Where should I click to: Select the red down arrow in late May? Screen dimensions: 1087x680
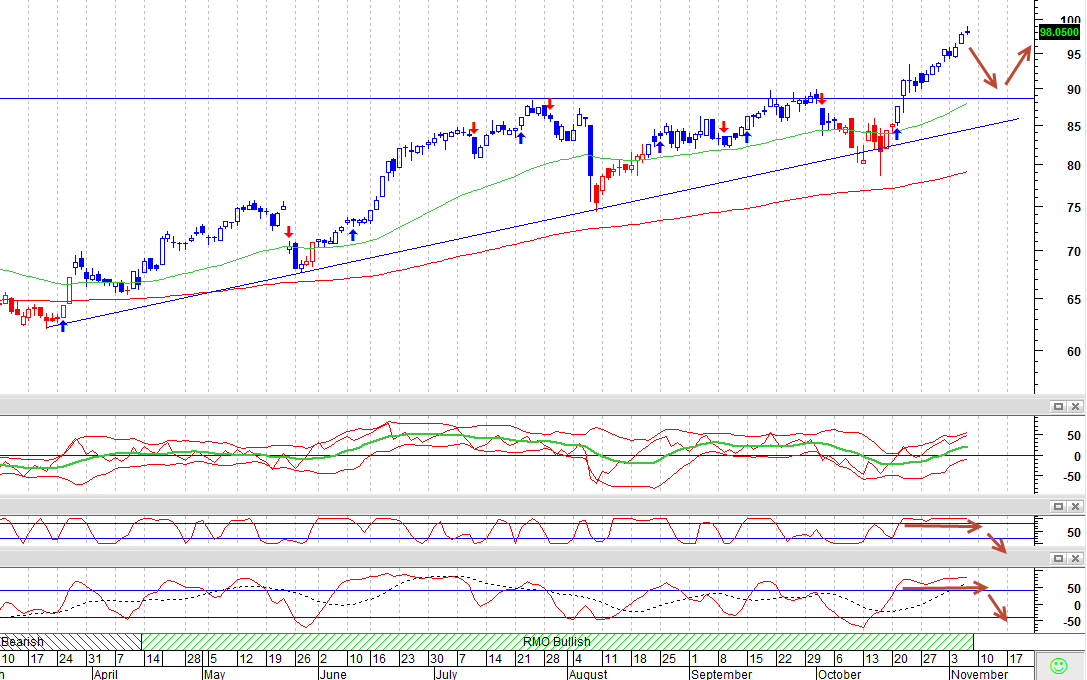point(289,232)
